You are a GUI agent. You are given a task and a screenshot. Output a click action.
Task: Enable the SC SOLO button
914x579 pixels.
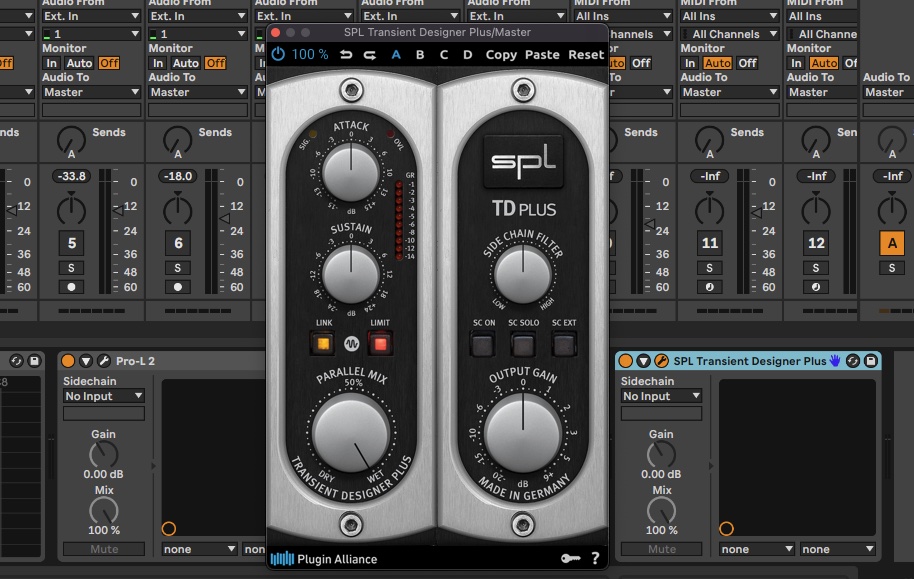click(523, 345)
